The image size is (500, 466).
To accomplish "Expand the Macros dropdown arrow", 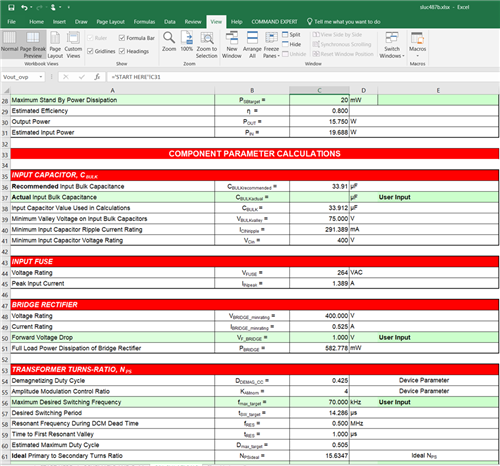I will coord(417,56).
